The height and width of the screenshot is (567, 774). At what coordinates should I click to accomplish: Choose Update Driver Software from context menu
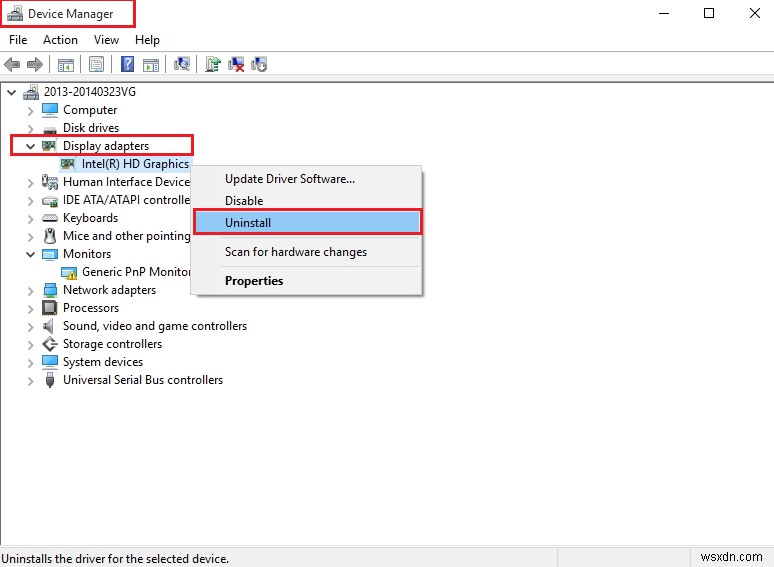(x=307, y=179)
